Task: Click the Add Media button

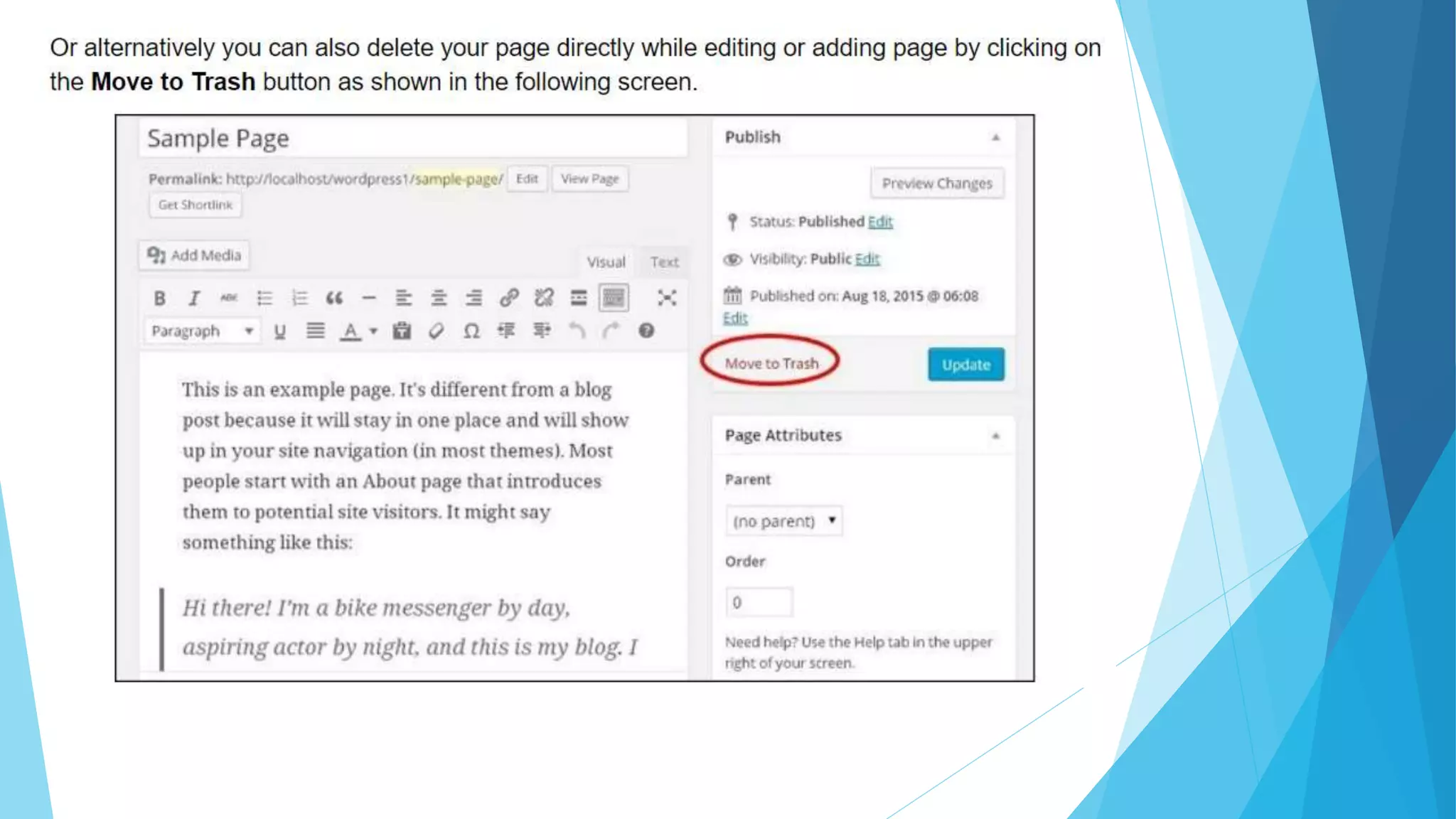Action: point(194,255)
